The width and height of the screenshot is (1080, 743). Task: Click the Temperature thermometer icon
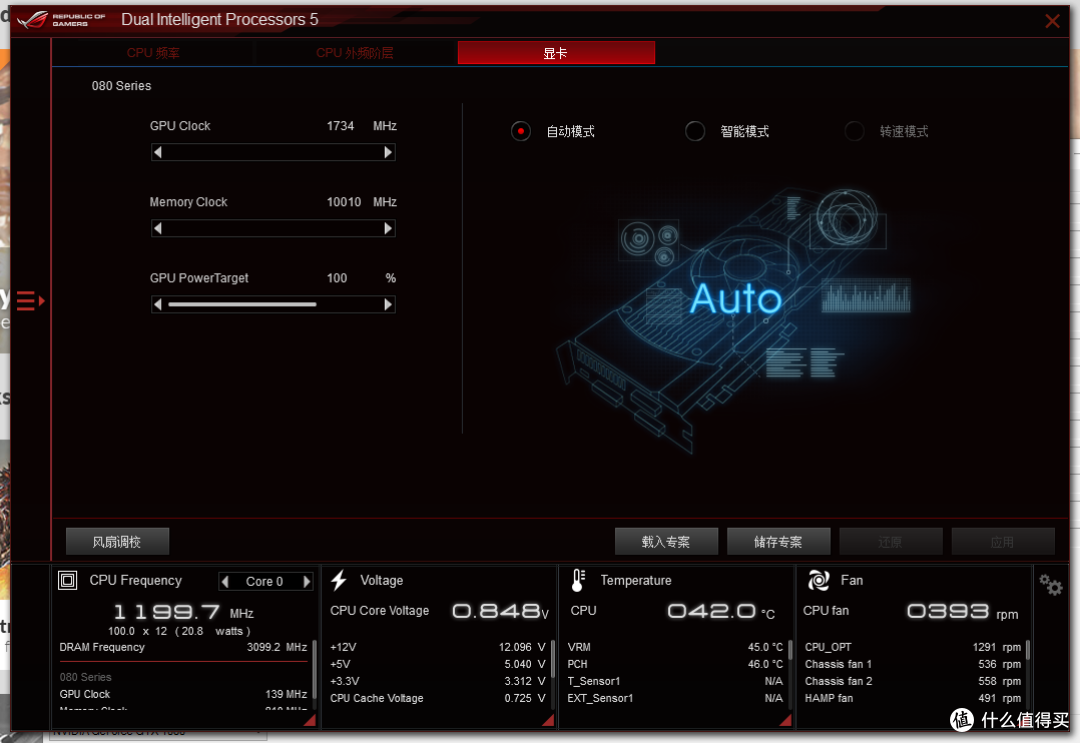click(x=578, y=580)
